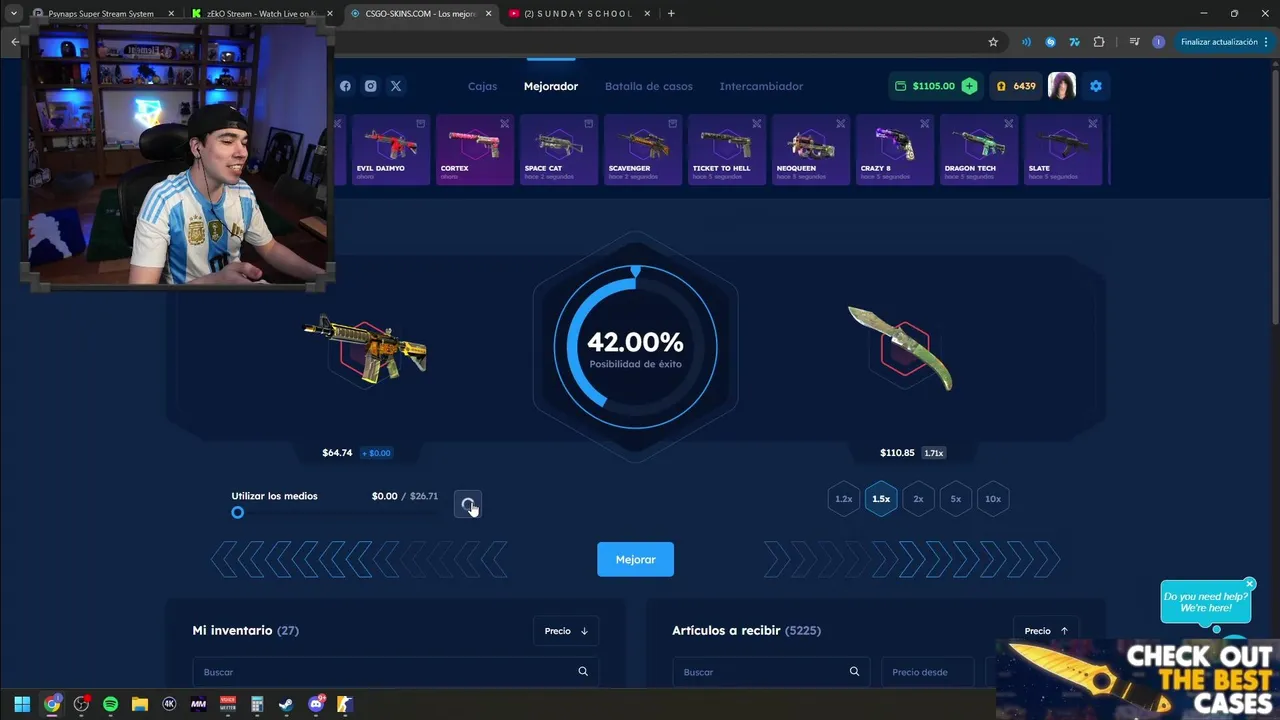
Task: Click the 'Precio desde' price field
Action: point(928,672)
